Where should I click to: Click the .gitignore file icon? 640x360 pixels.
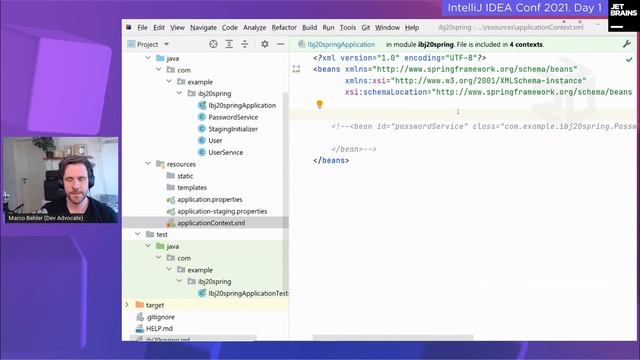(140, 317)
